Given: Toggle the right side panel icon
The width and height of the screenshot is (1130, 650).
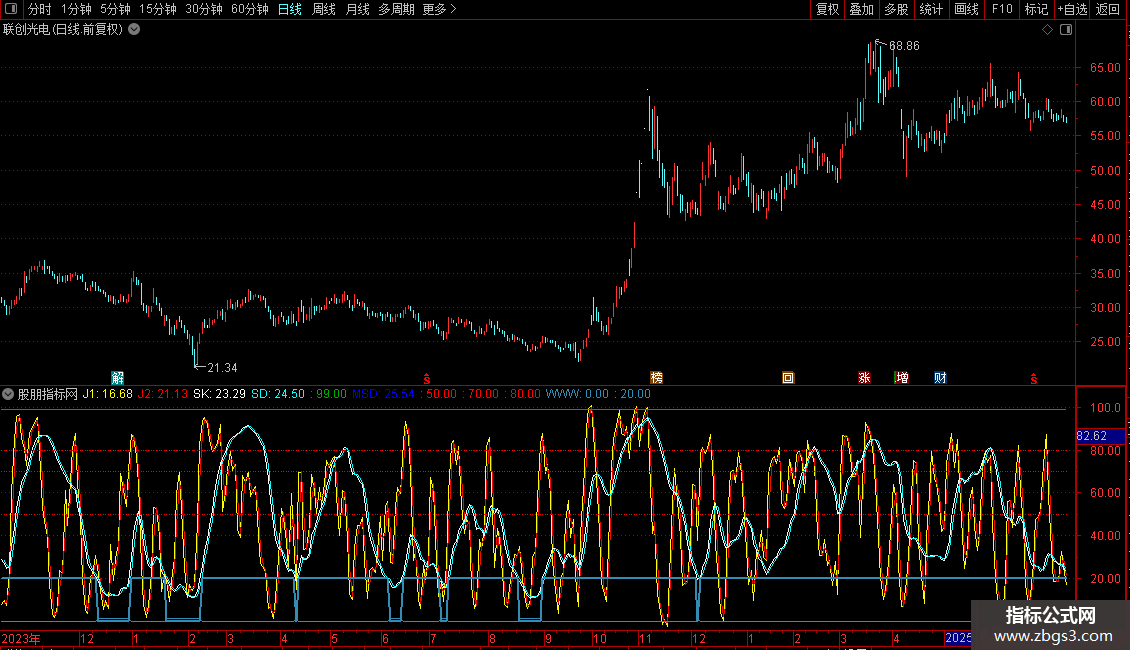Looking at the screenshot, I should point(1066,30).
